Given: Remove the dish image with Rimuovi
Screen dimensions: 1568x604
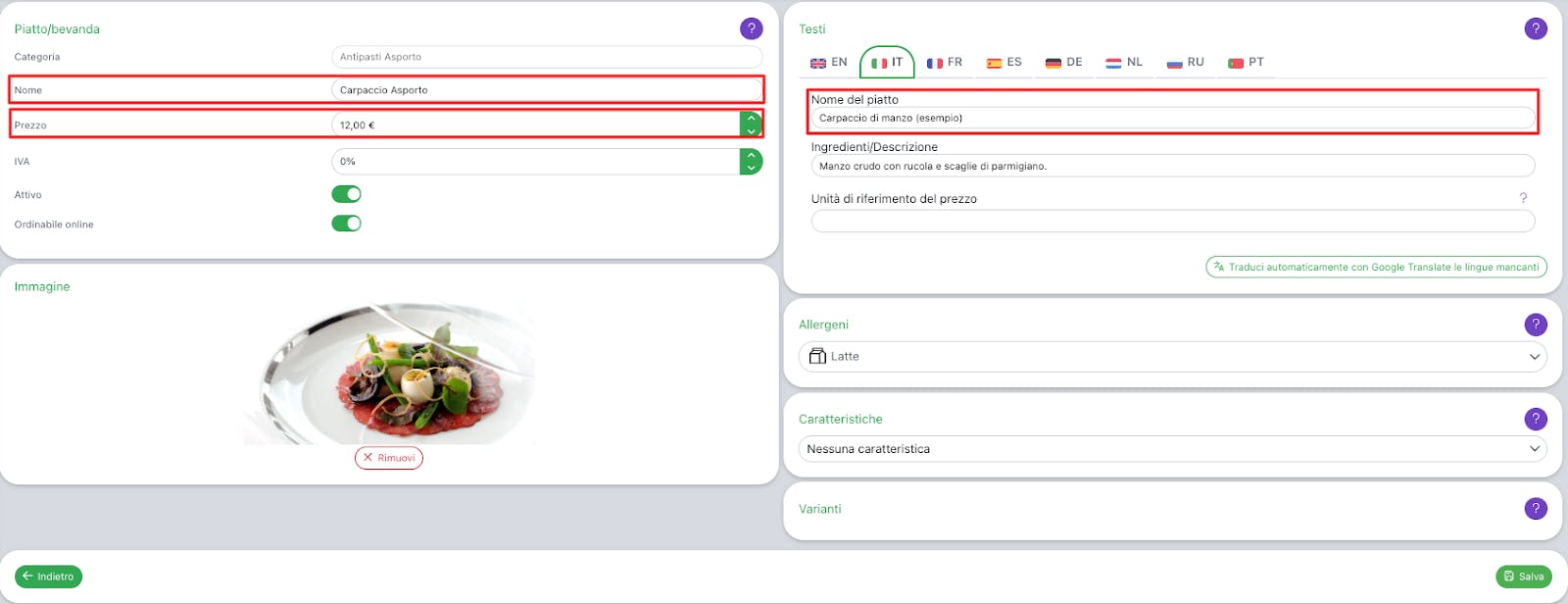Looking at the screenshot, I should pos(389,458).
